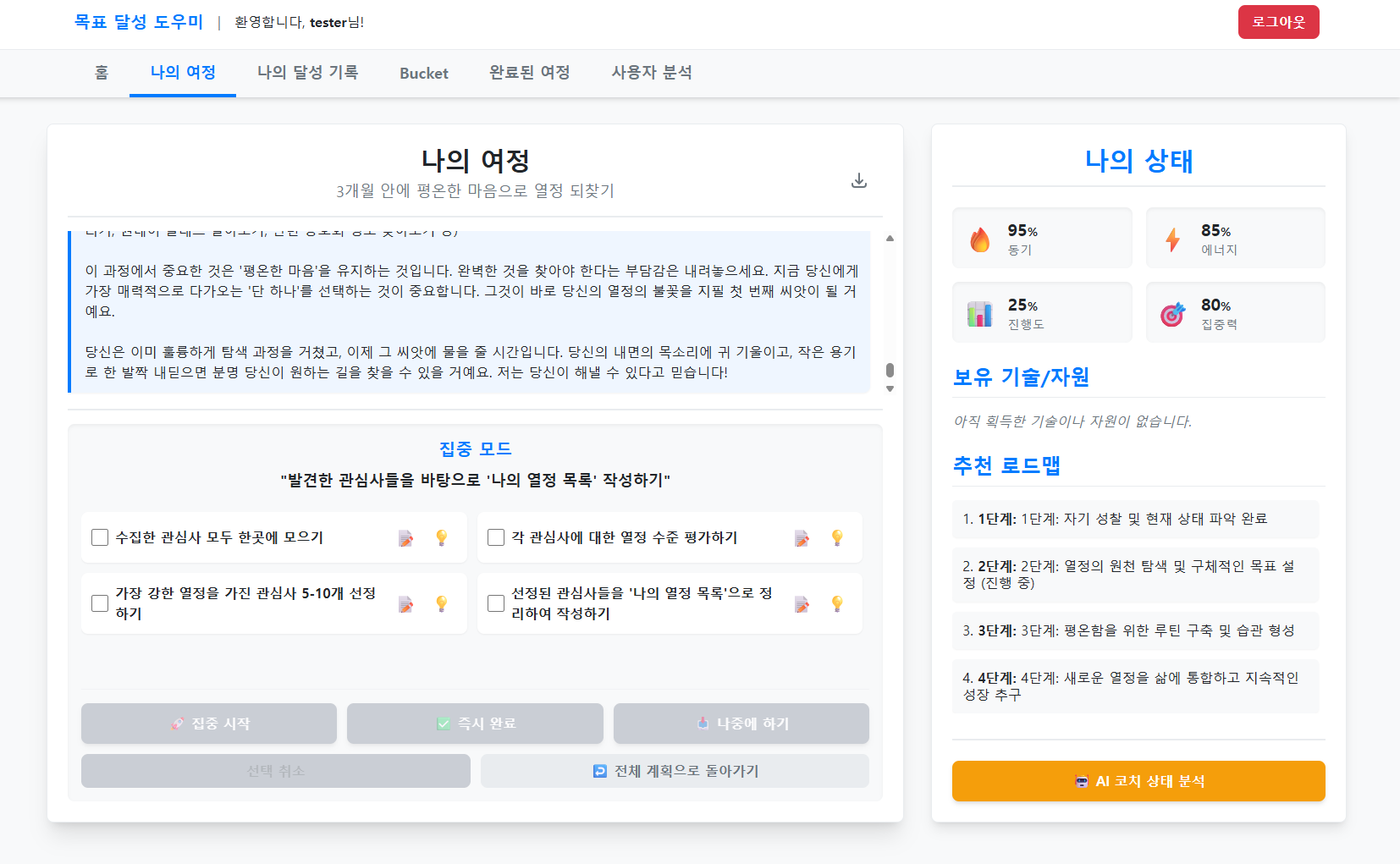
Task: Click the flame icon in 동기 card
Action: click(x=979, y=239)
